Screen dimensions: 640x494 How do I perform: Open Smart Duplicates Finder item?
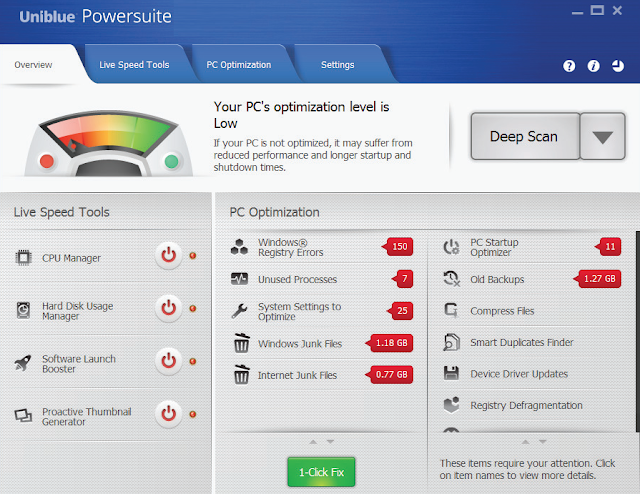[522, 343]
